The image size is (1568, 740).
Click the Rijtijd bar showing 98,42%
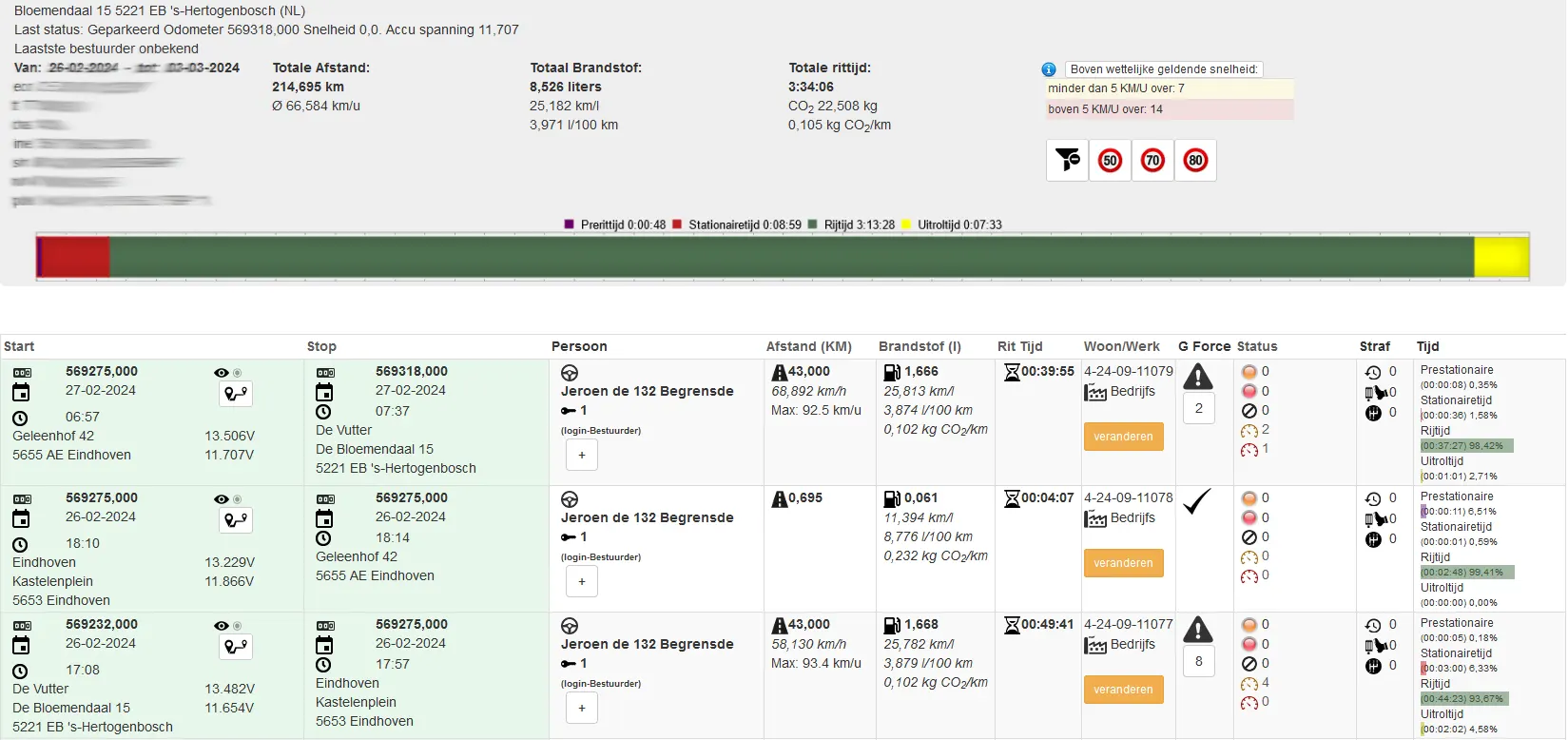coord(1466,445)
